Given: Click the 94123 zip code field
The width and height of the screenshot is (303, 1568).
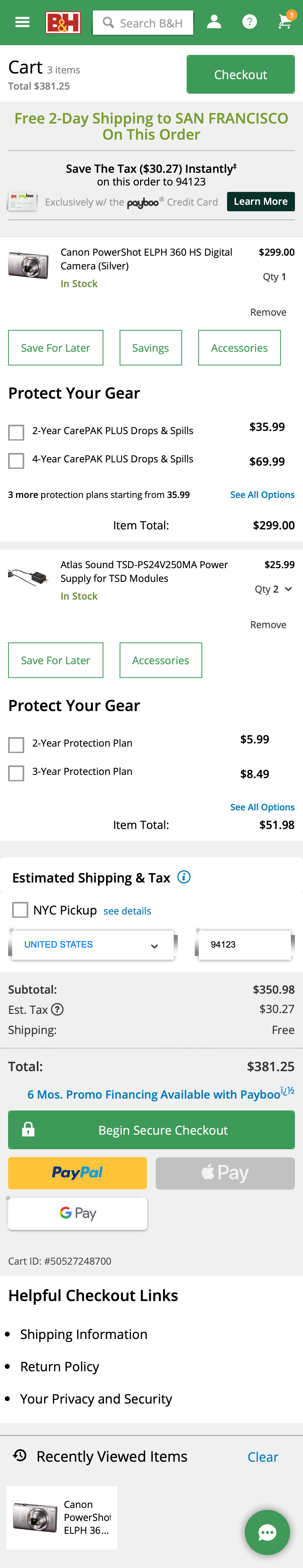Looking at the screenshot, I should pyautogui.click(x=244, y=944).
